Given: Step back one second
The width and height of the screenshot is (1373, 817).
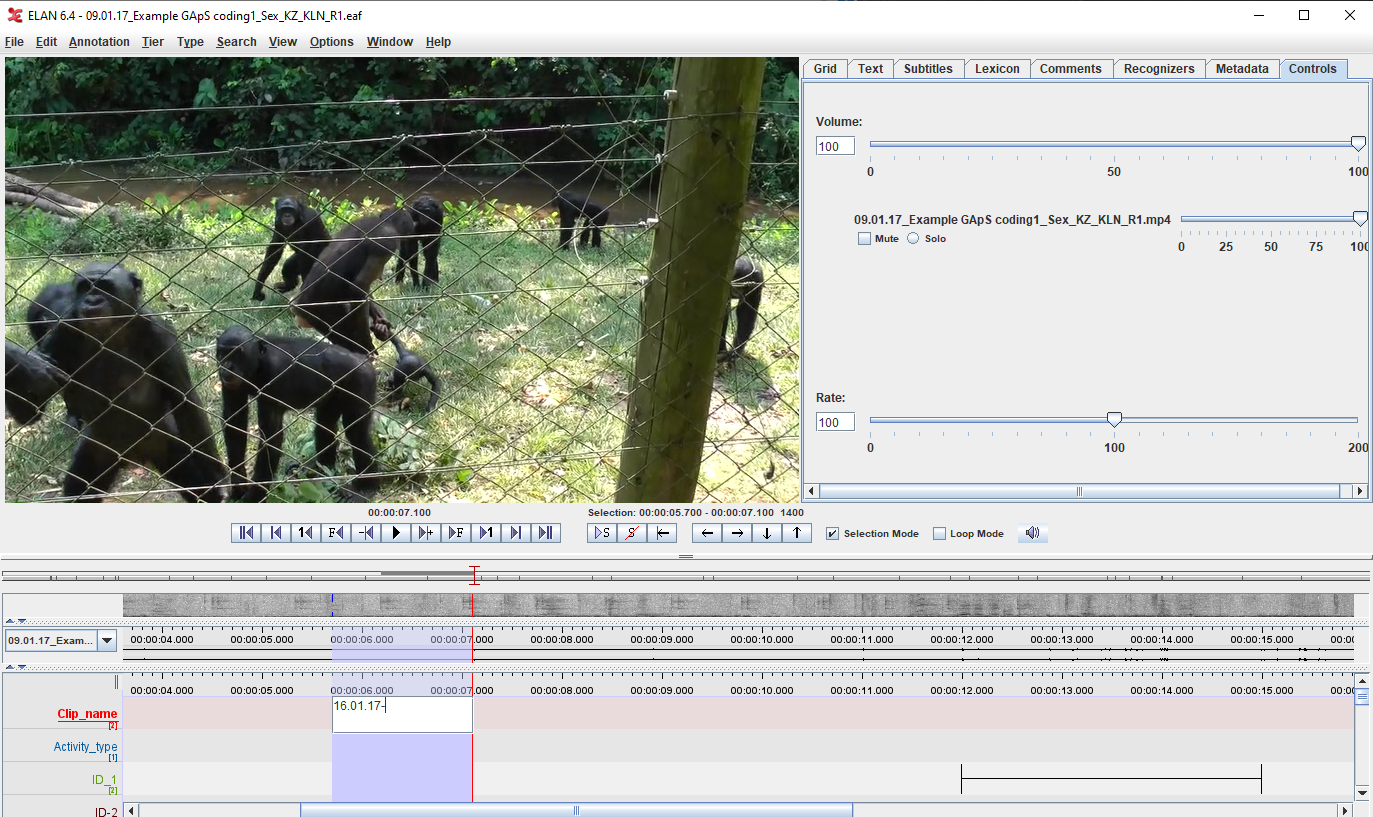Looking at the screenshot, I should click(305, 533).
